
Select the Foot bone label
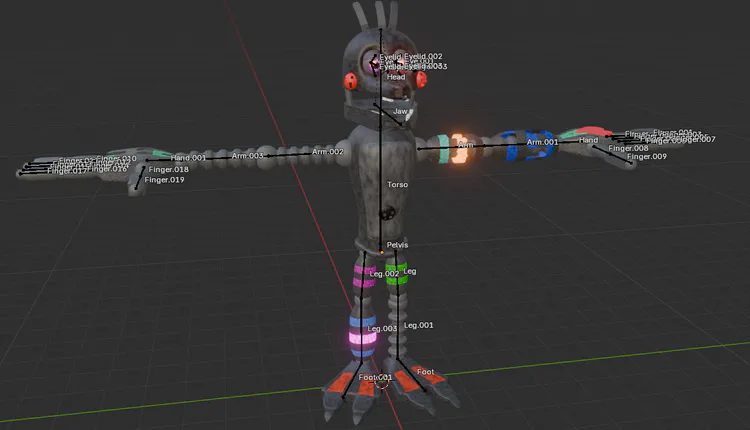point(425,372)
